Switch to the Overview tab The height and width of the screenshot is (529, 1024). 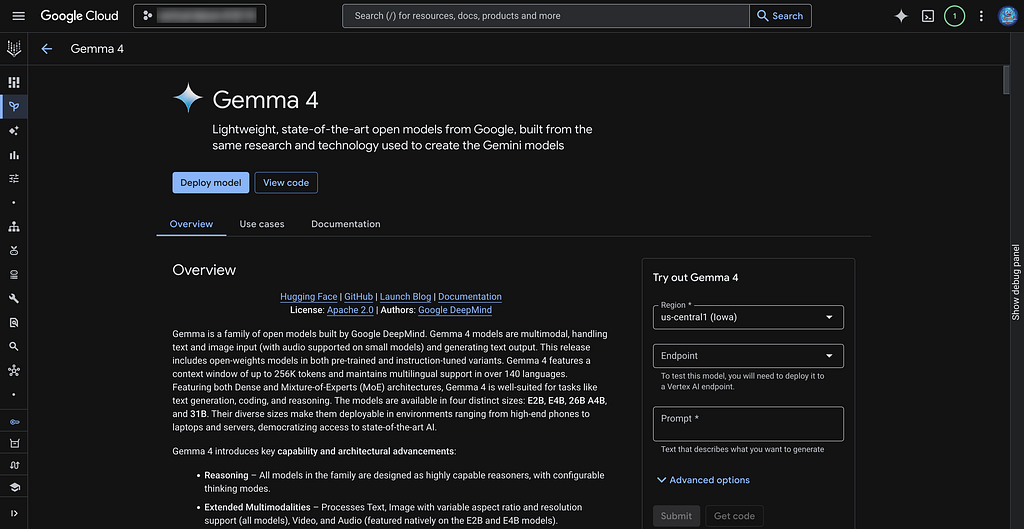click(x=191, y=224)
